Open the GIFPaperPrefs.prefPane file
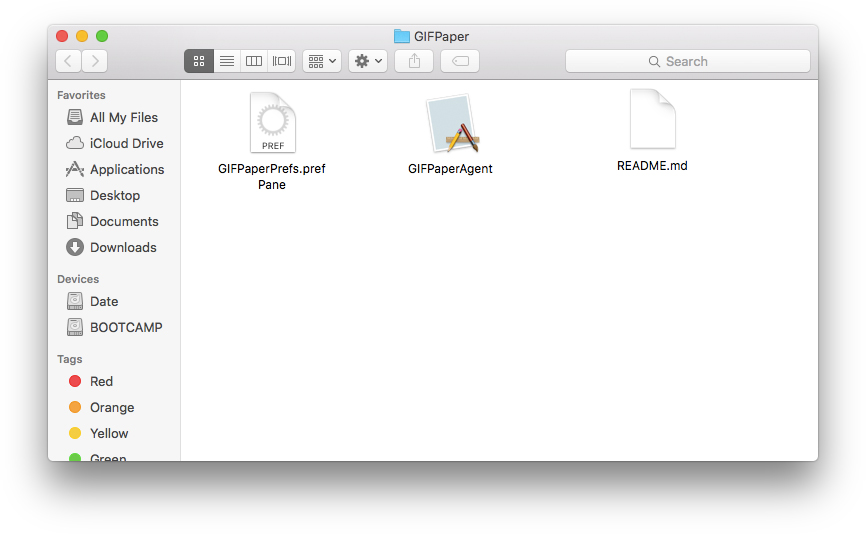The height and width of the screenshot is (534, 866). (x=272, y=123)
